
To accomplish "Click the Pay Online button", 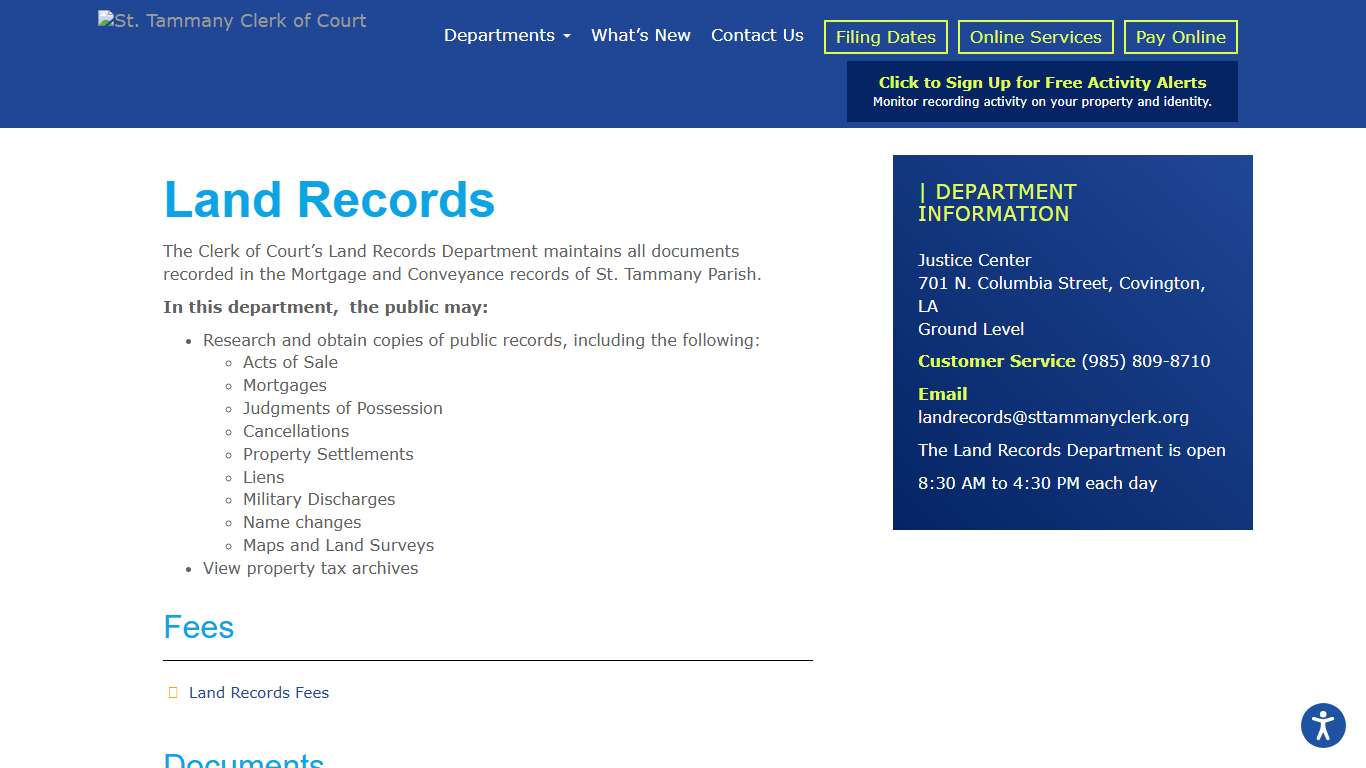I will [1180, 36].
